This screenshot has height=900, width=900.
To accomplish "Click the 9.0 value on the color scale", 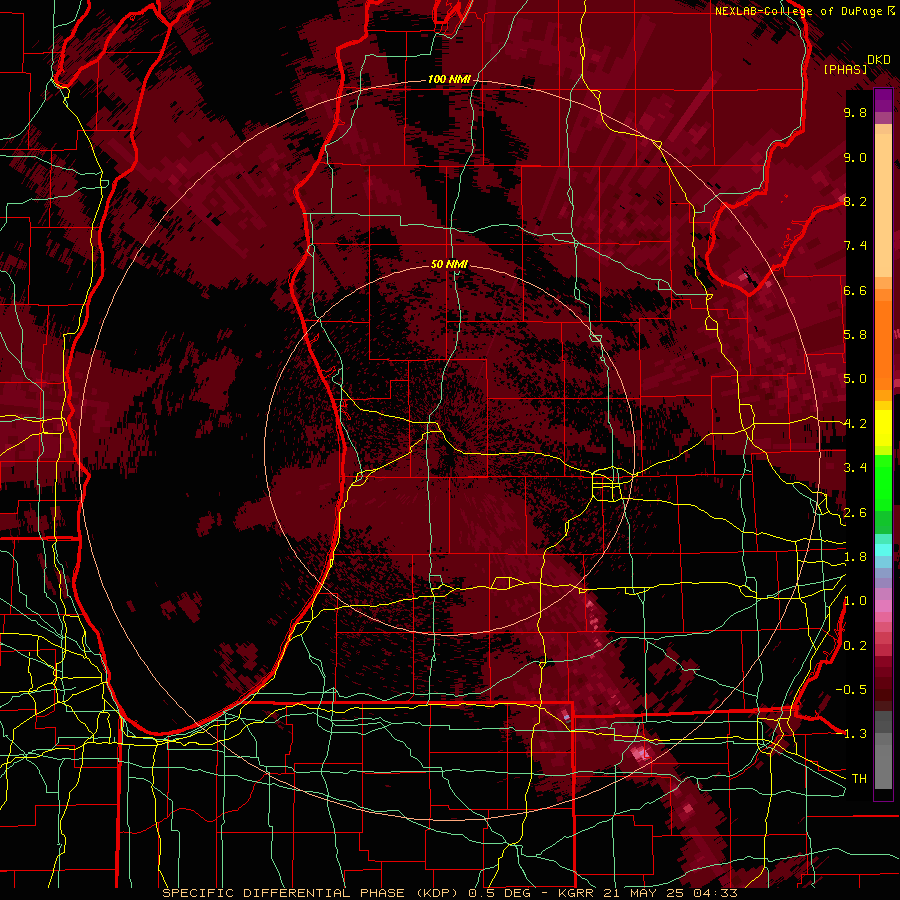I will (855, 157).
